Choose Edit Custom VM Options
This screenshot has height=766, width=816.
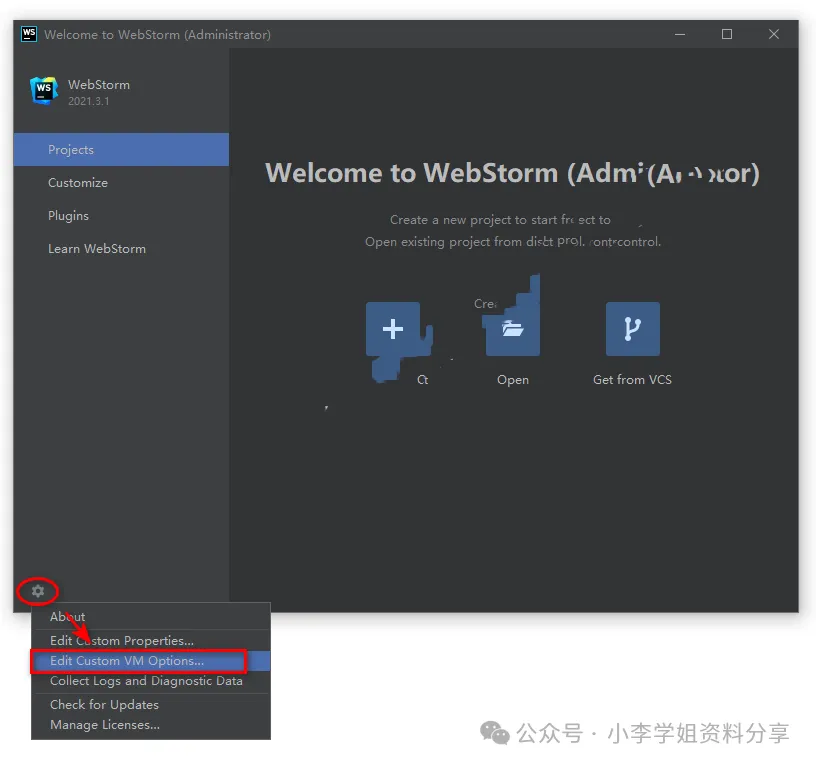coord(151,661)
